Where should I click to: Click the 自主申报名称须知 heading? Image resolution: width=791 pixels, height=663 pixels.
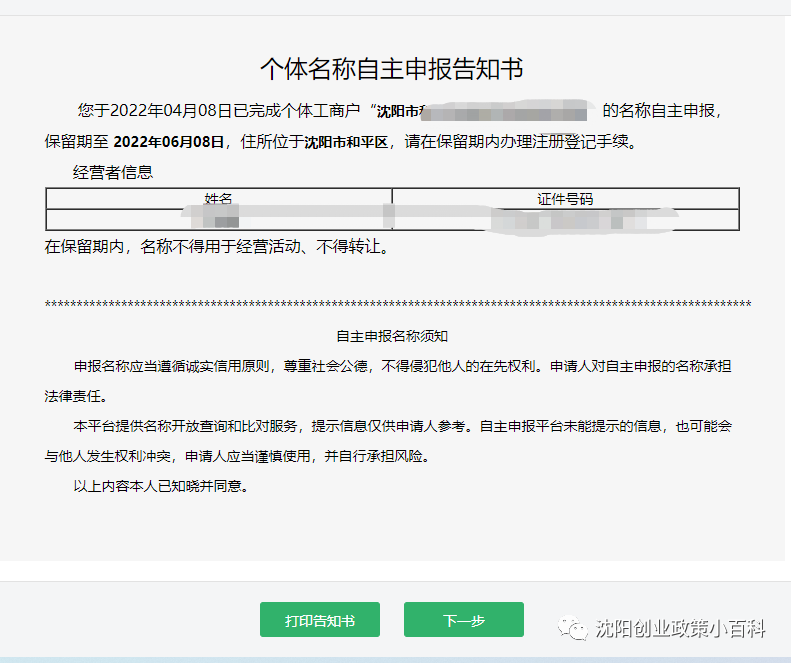(x=392, y=336)
